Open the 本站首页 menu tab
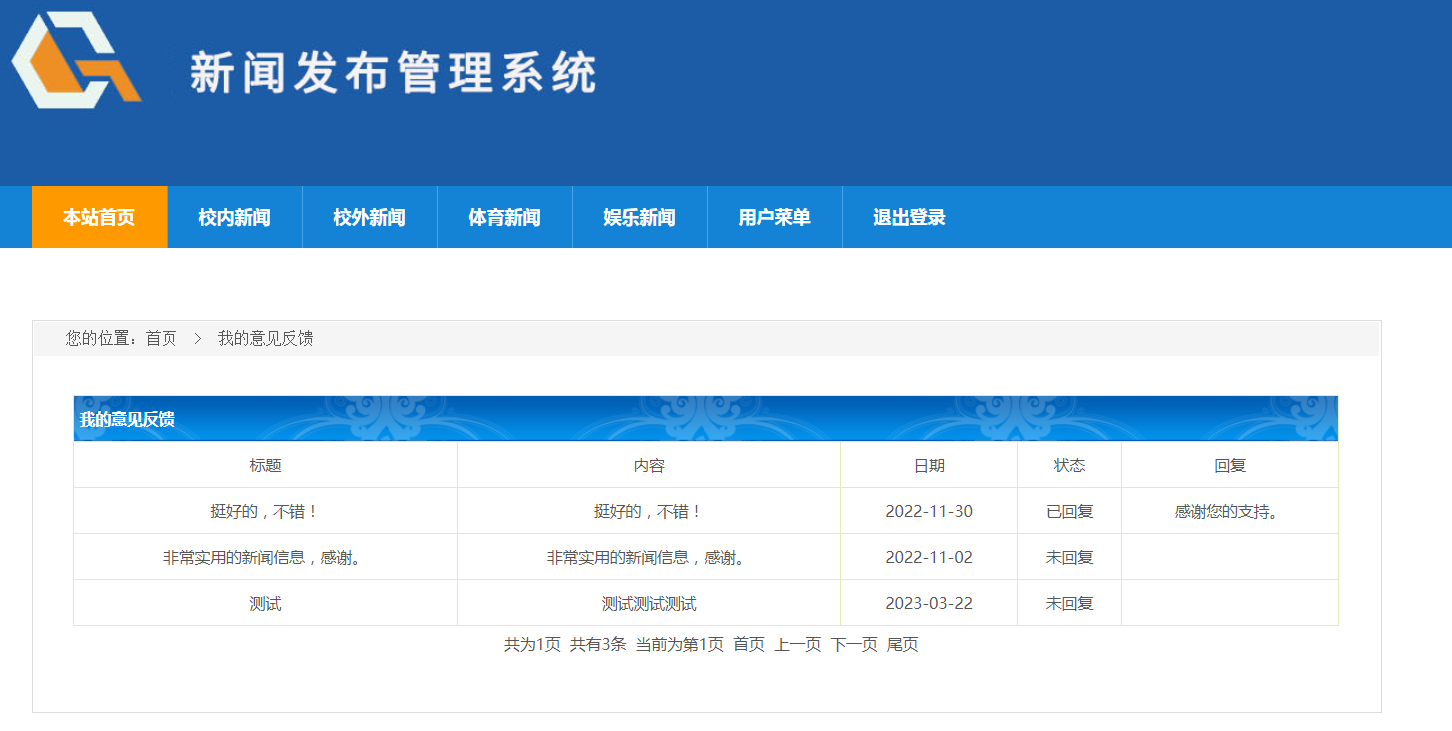 click(x=99, y=217)
